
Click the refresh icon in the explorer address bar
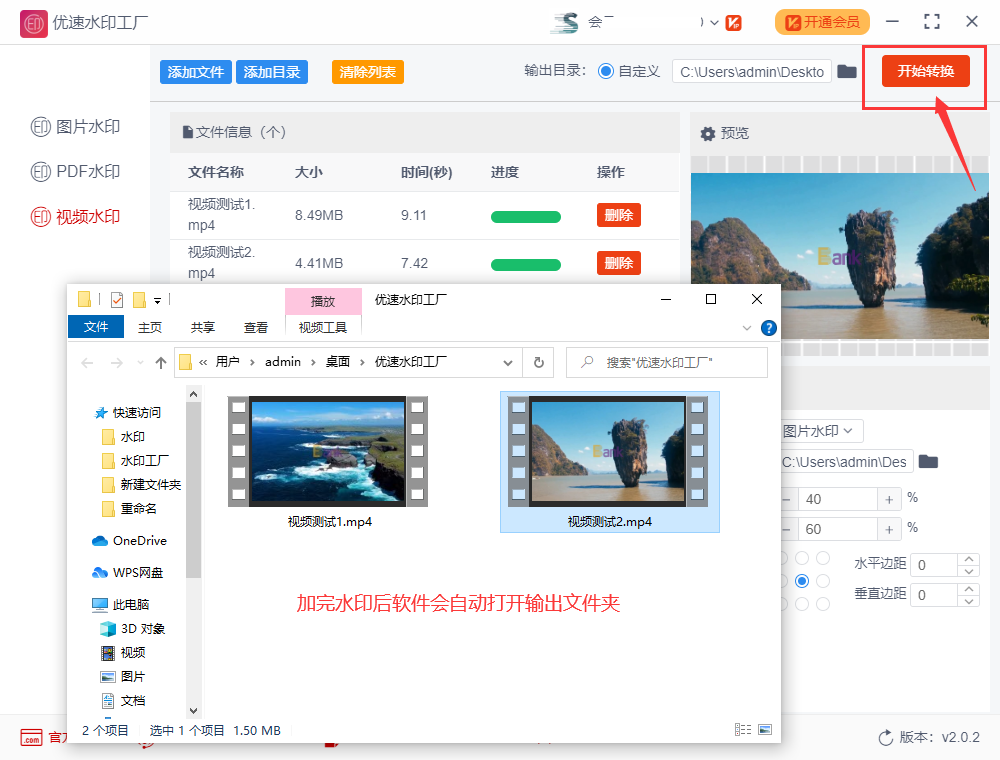click(x=538, y=362)
